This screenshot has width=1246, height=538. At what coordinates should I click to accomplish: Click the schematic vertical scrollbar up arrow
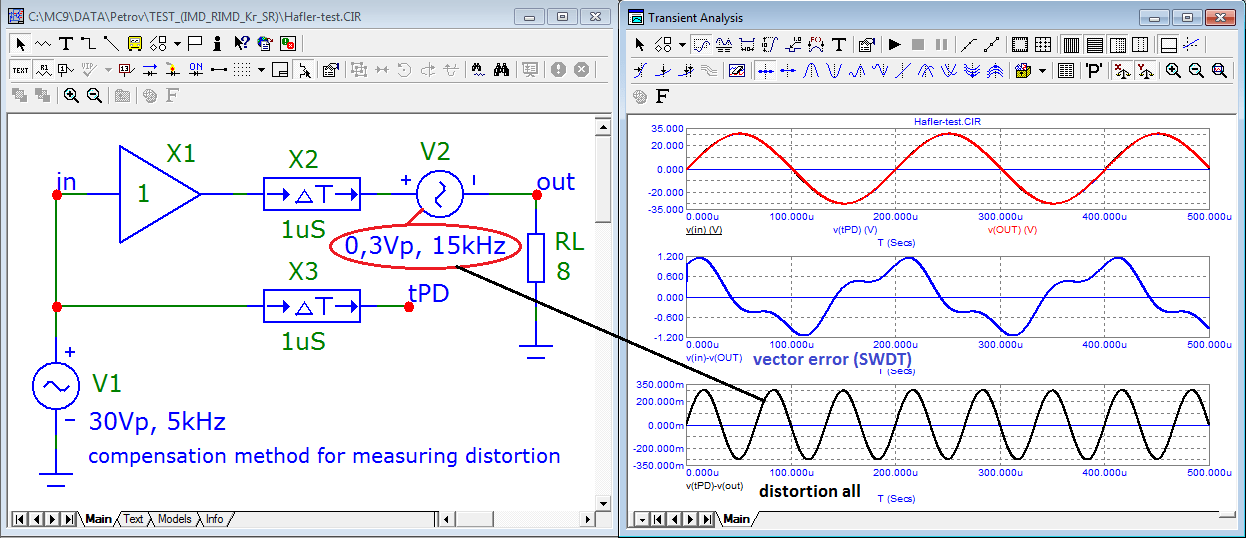click(x=602, y=124)
